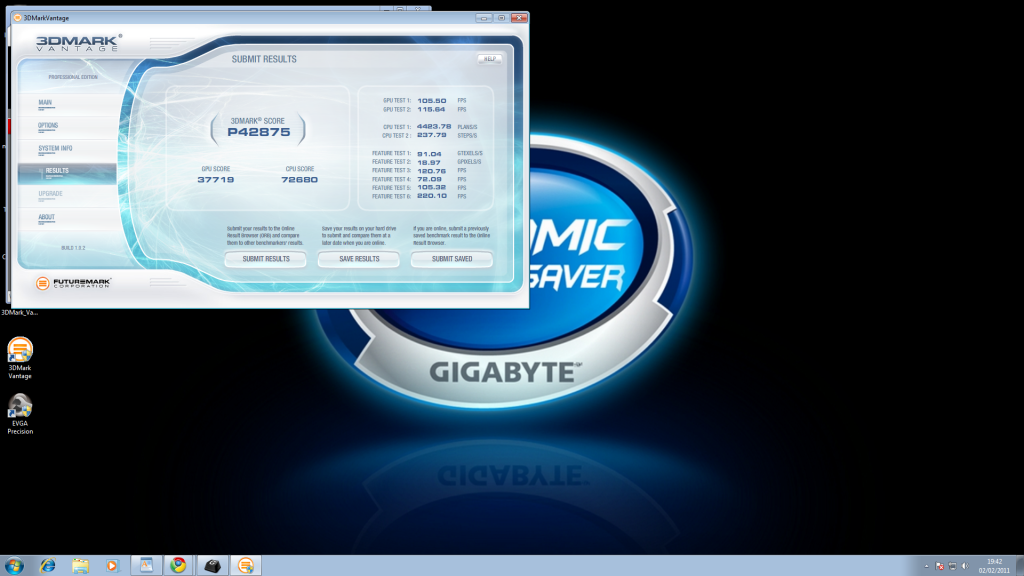Click the network status tray icon
The image size is (1024, 576).
tap(951, 565)
